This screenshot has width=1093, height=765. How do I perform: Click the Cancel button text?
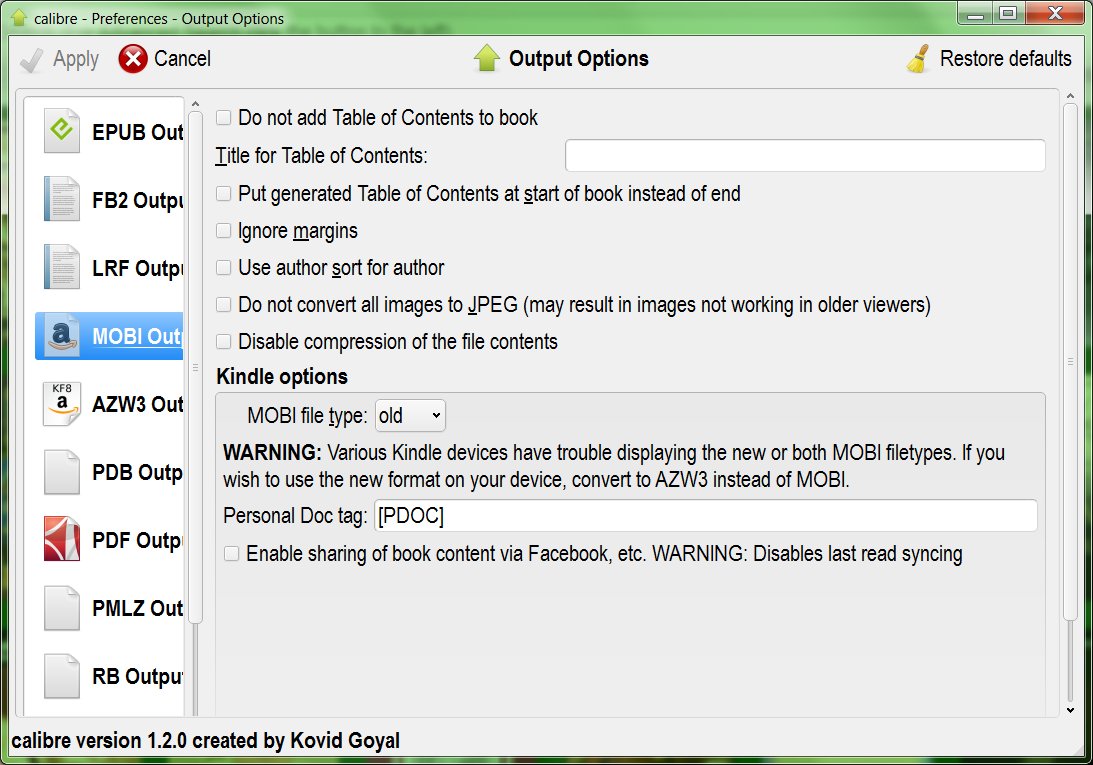point(182,59)
